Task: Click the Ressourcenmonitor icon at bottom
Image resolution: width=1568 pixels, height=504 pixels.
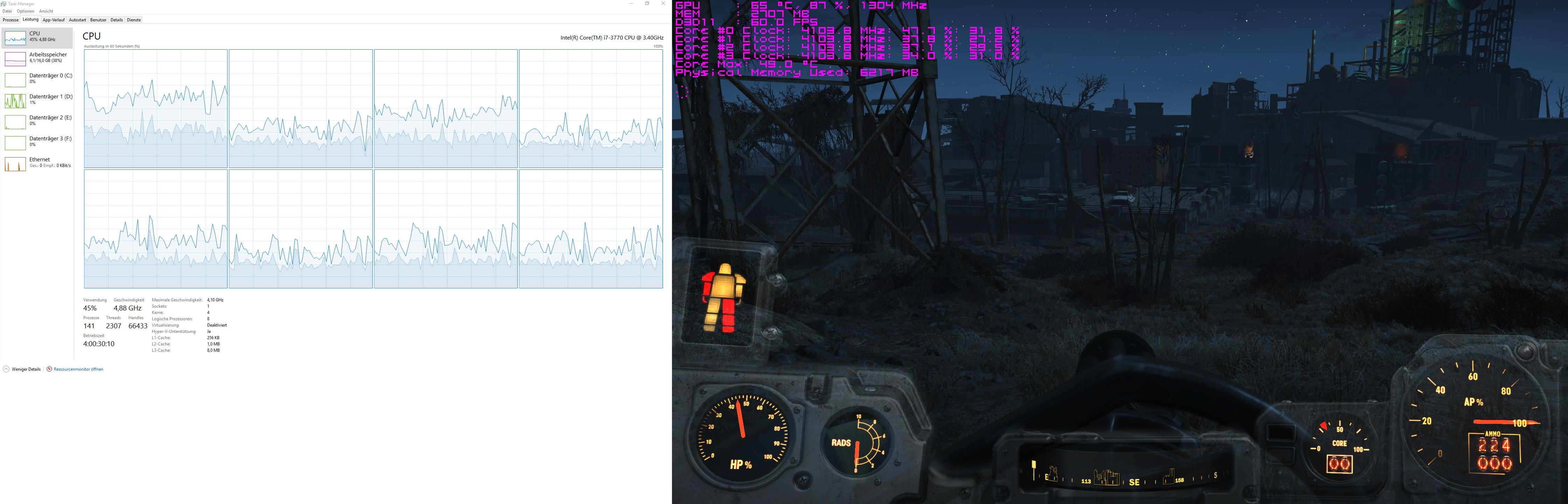Action: click(x=49, y=369)
